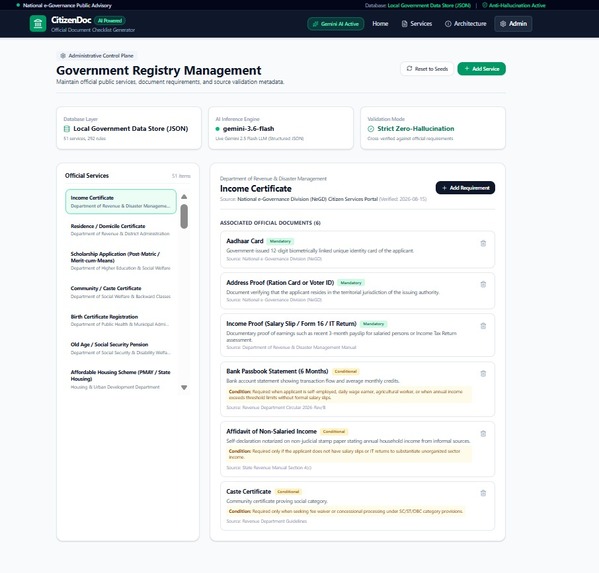This screenshot has height=573, width=599.
Task: Select Old Age / Social Security Pension service
Action: (121, 348)
